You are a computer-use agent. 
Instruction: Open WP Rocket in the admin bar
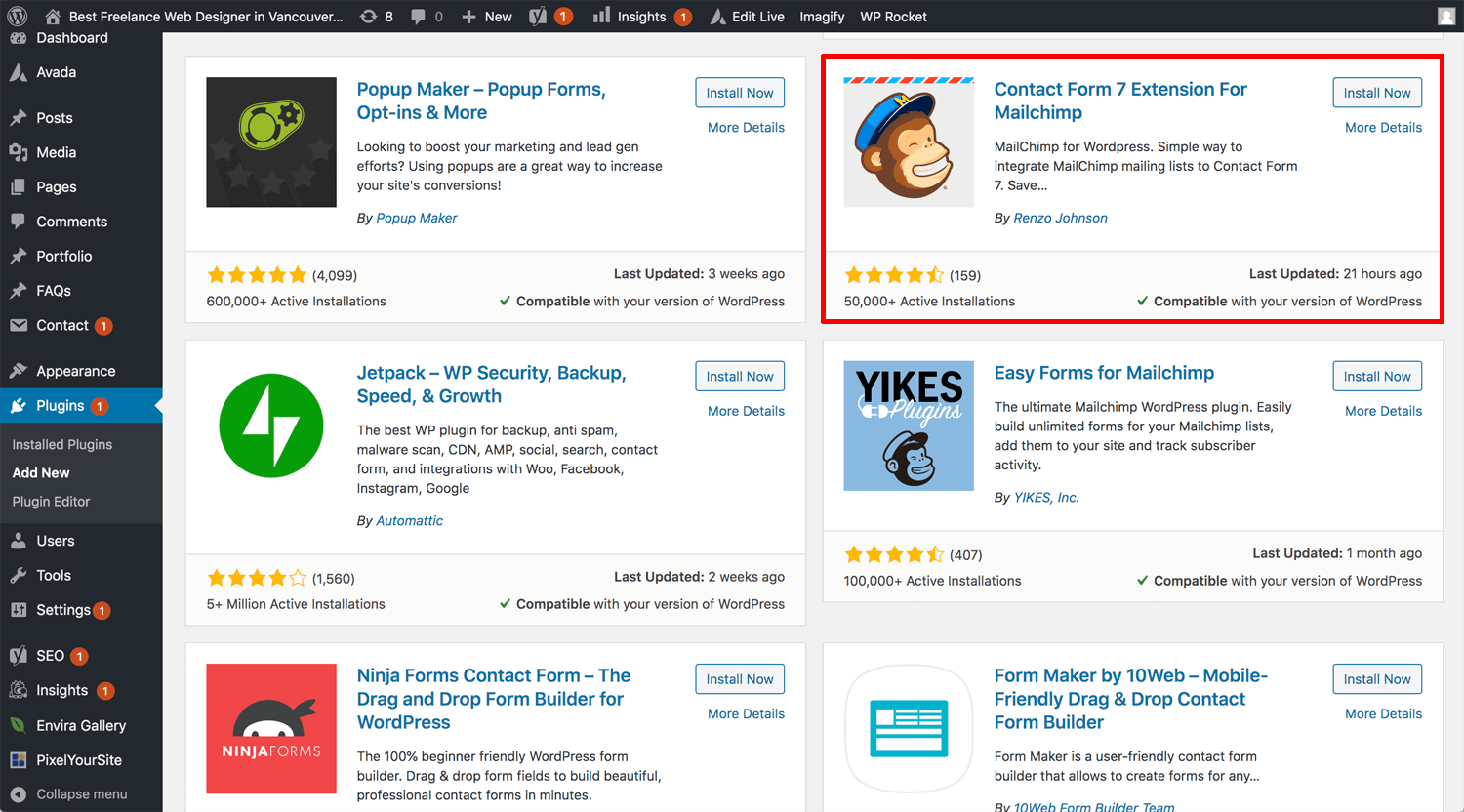tap(893, 17)
